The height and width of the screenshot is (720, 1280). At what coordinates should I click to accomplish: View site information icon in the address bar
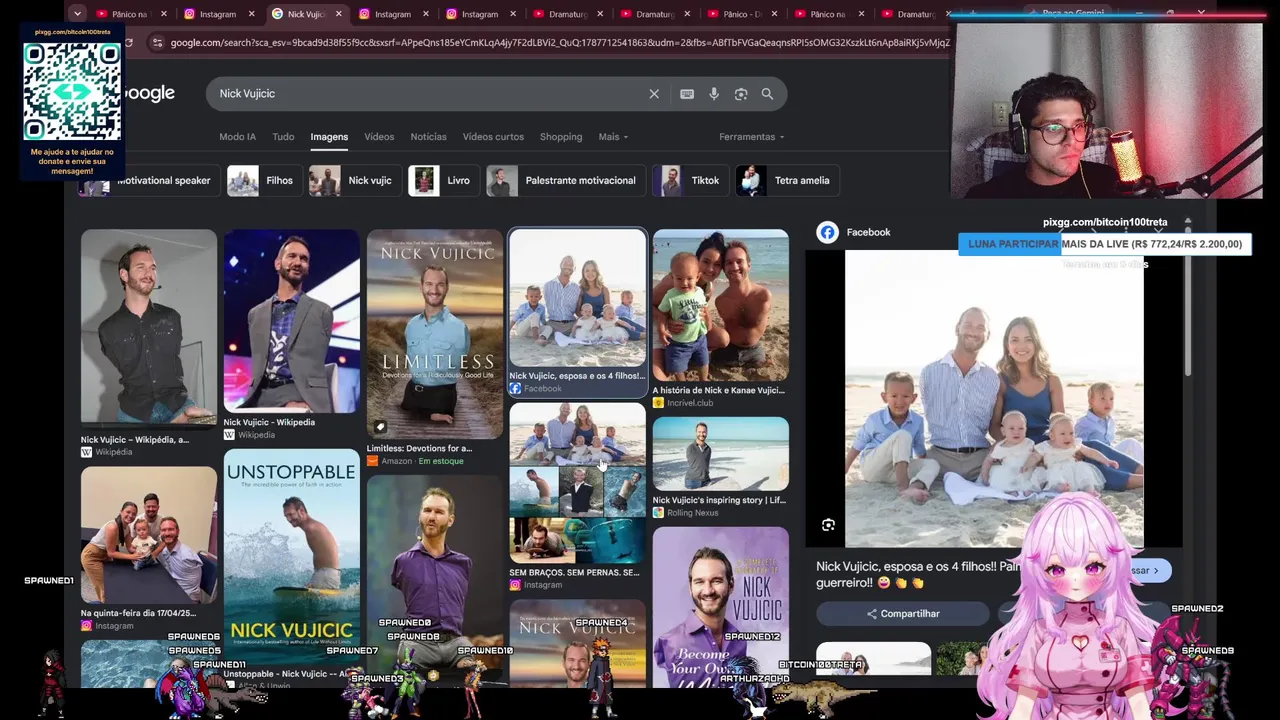pos(156,43)
